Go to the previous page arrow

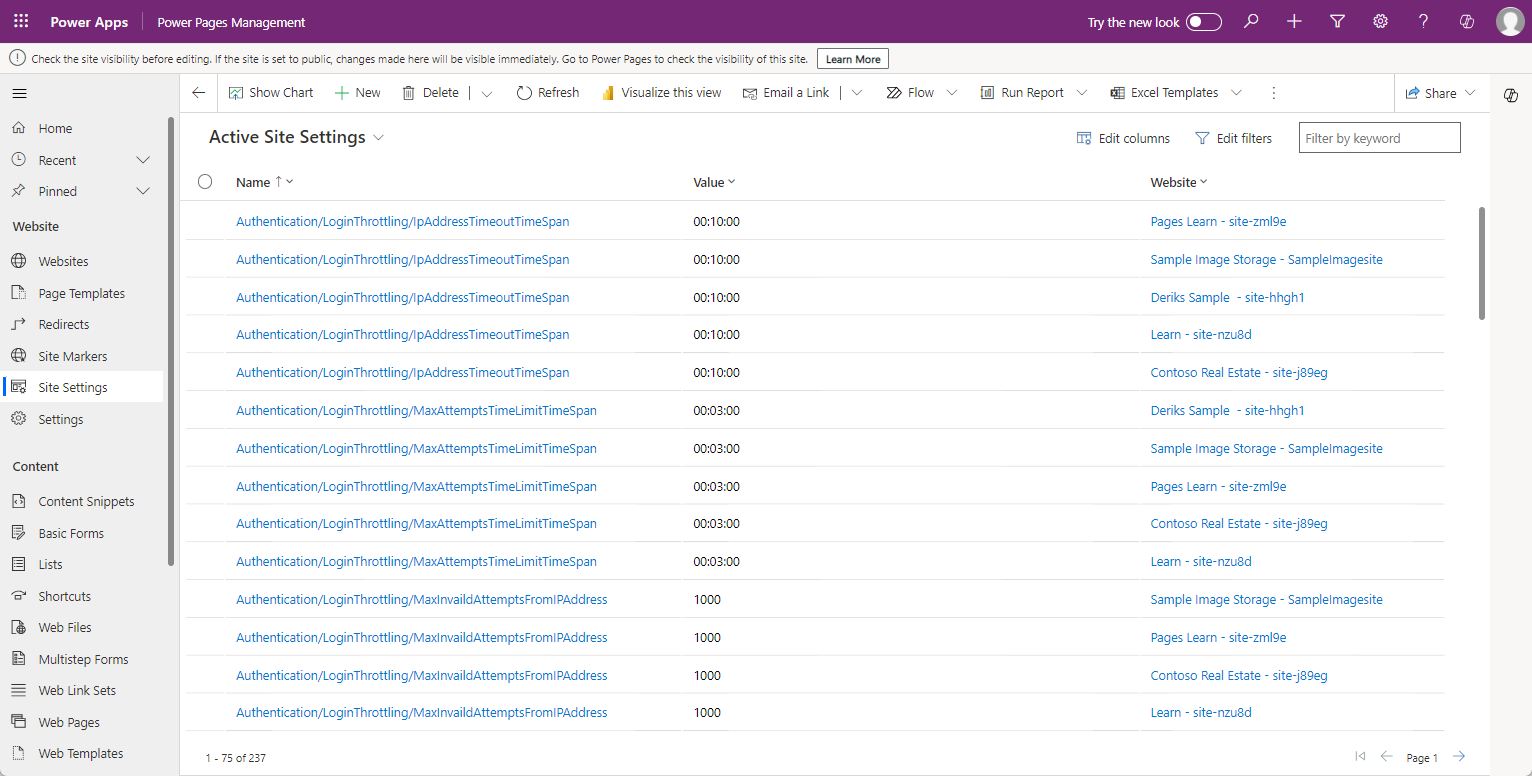coord(1386,757)
